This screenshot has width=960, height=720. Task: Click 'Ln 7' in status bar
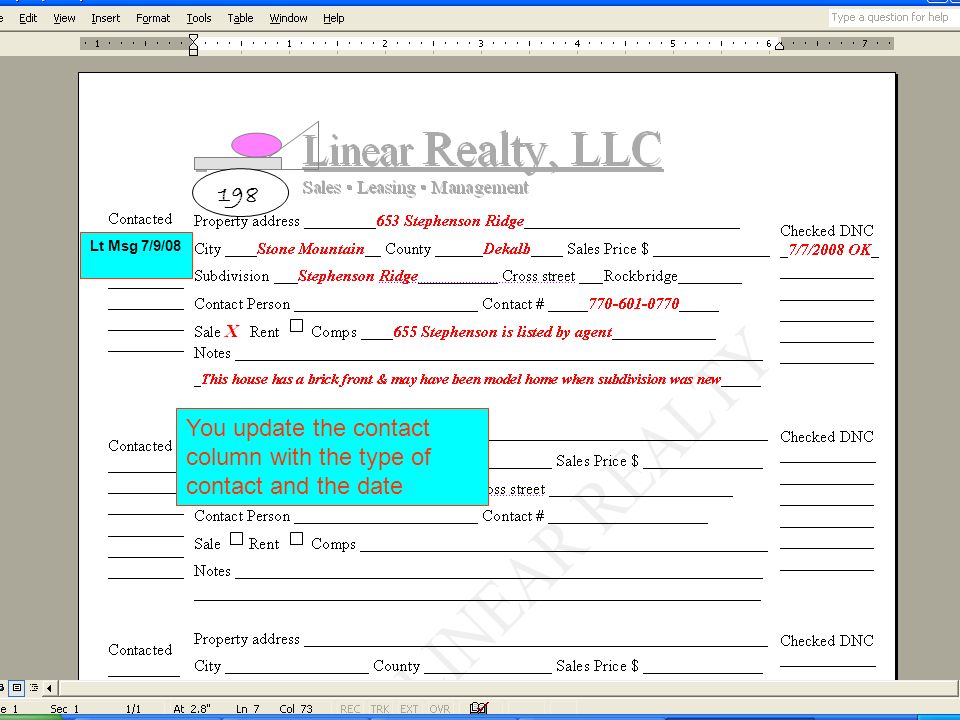point(248,709)
